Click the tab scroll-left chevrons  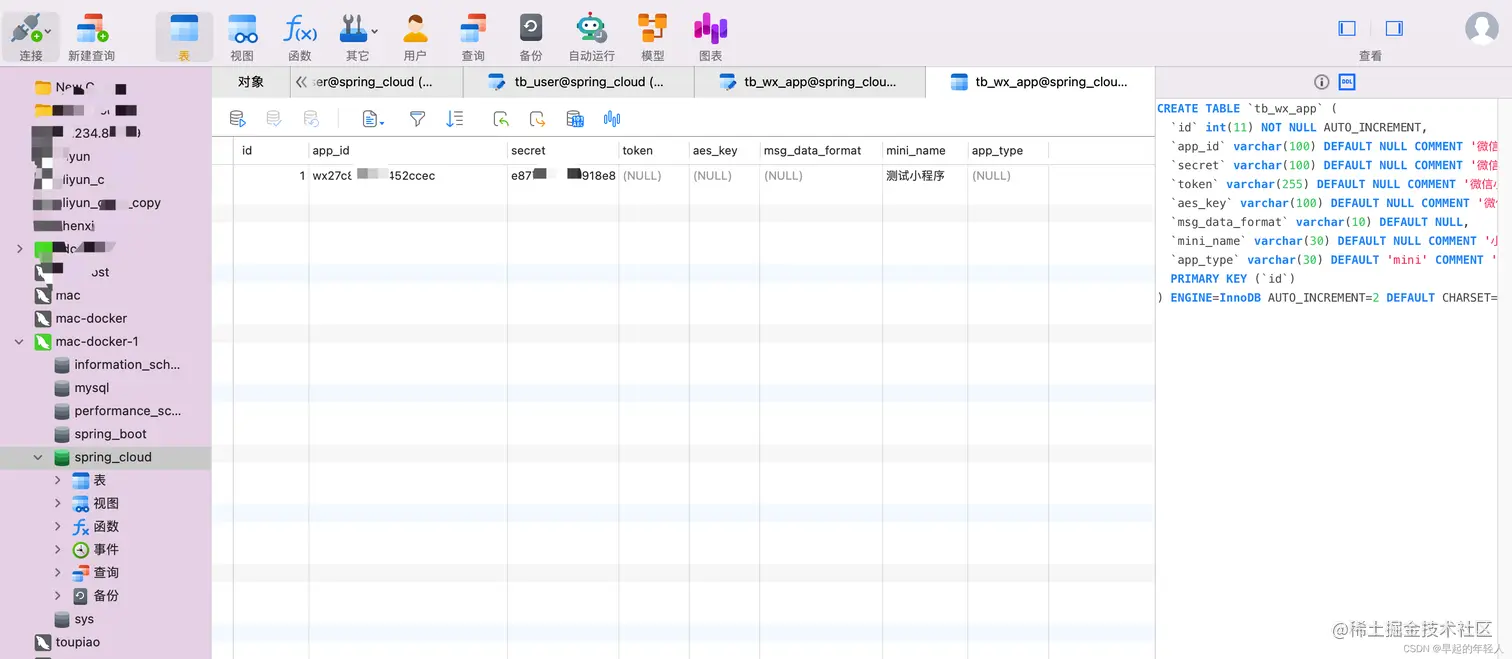[x=301, y=82]
